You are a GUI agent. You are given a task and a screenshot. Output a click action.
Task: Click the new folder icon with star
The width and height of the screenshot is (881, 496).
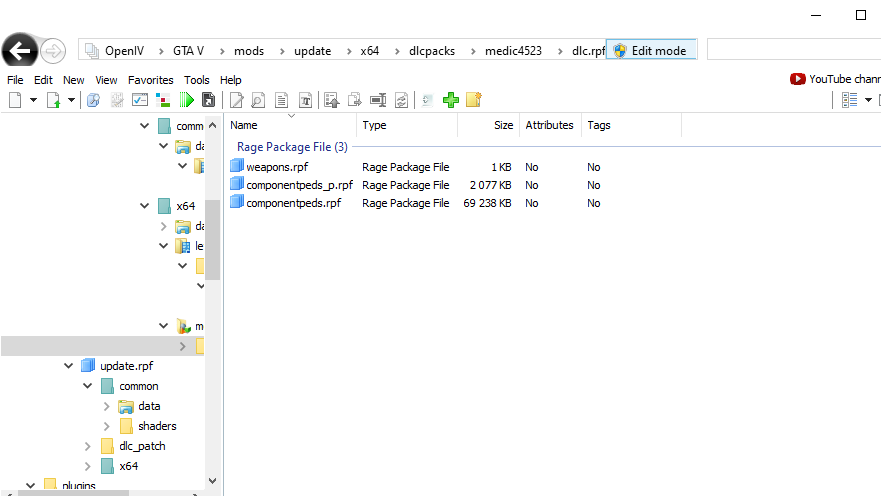[474, 100]
